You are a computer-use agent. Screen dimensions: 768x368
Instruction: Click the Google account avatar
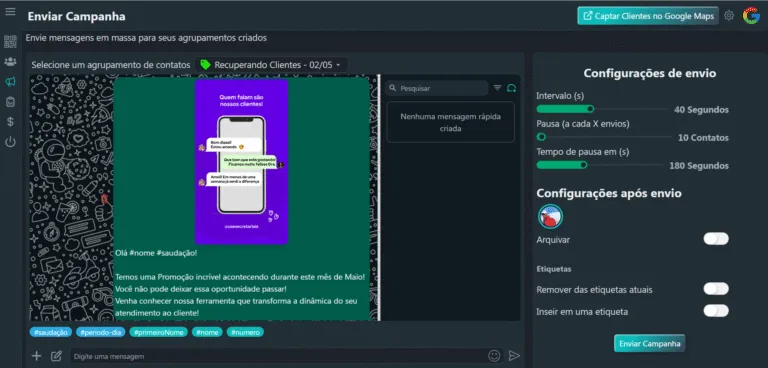(751, 16)
